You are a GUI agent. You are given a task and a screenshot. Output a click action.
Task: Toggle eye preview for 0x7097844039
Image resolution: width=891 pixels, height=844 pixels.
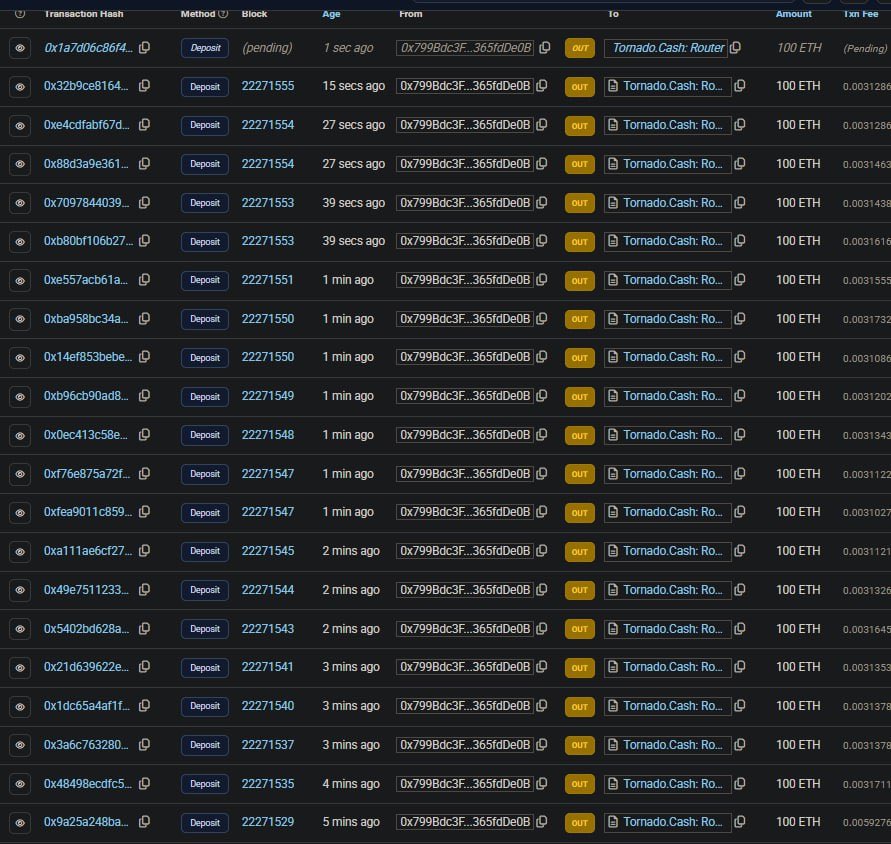[20, 203]
